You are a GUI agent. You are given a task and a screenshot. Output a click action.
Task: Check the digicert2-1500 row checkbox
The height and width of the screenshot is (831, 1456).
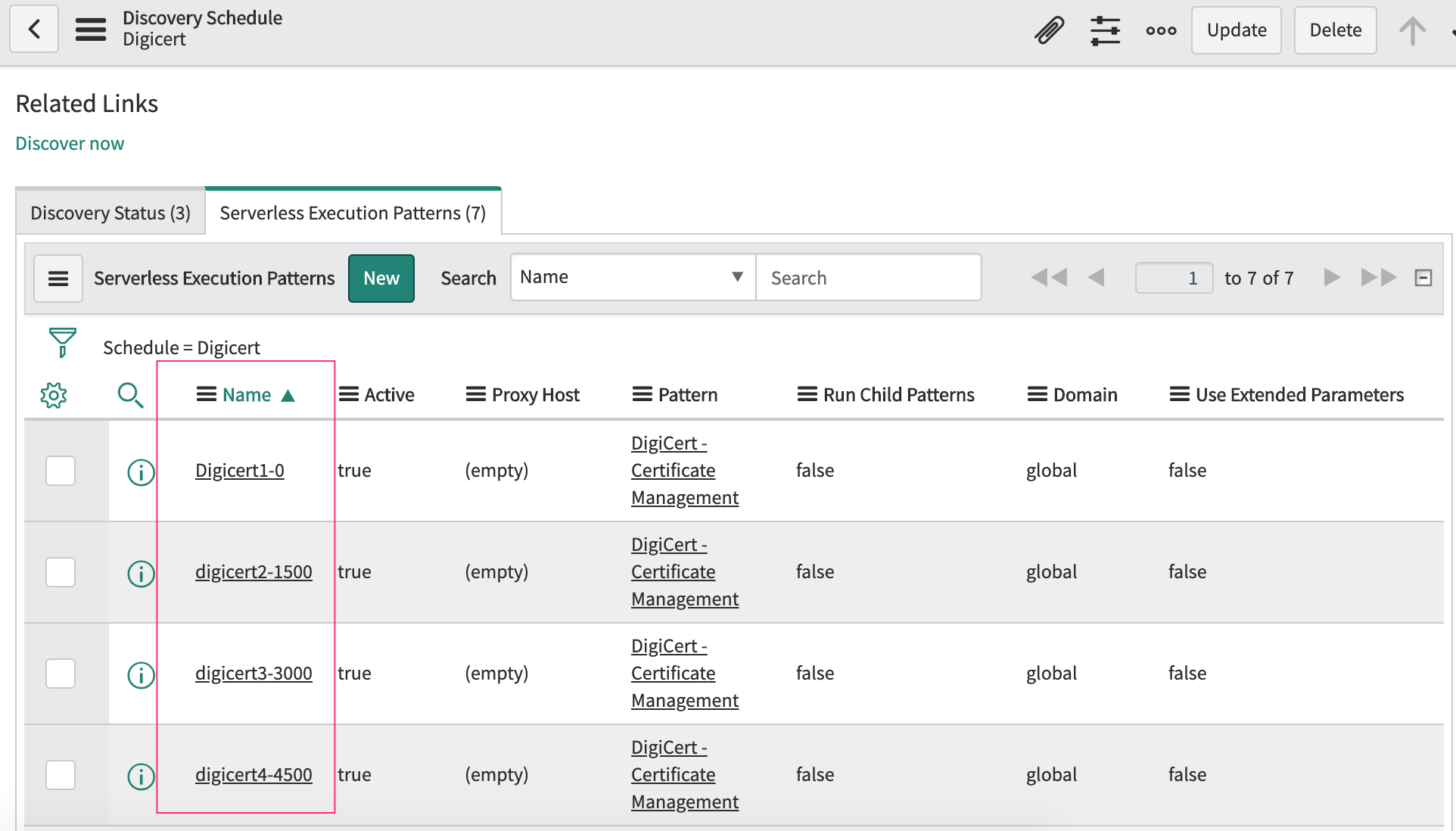(x=61, y=572)
